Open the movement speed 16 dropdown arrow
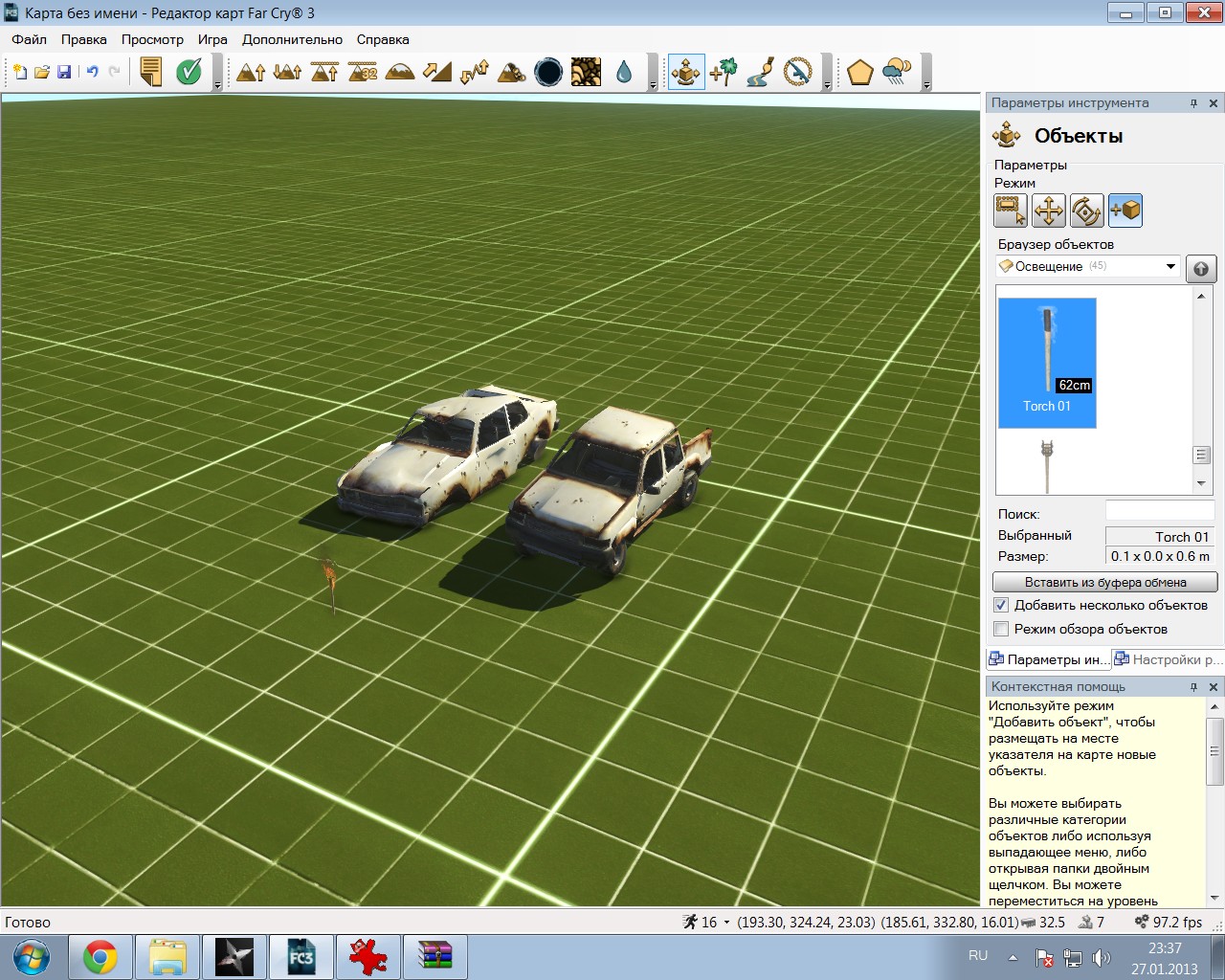 (x=726, y=923)
